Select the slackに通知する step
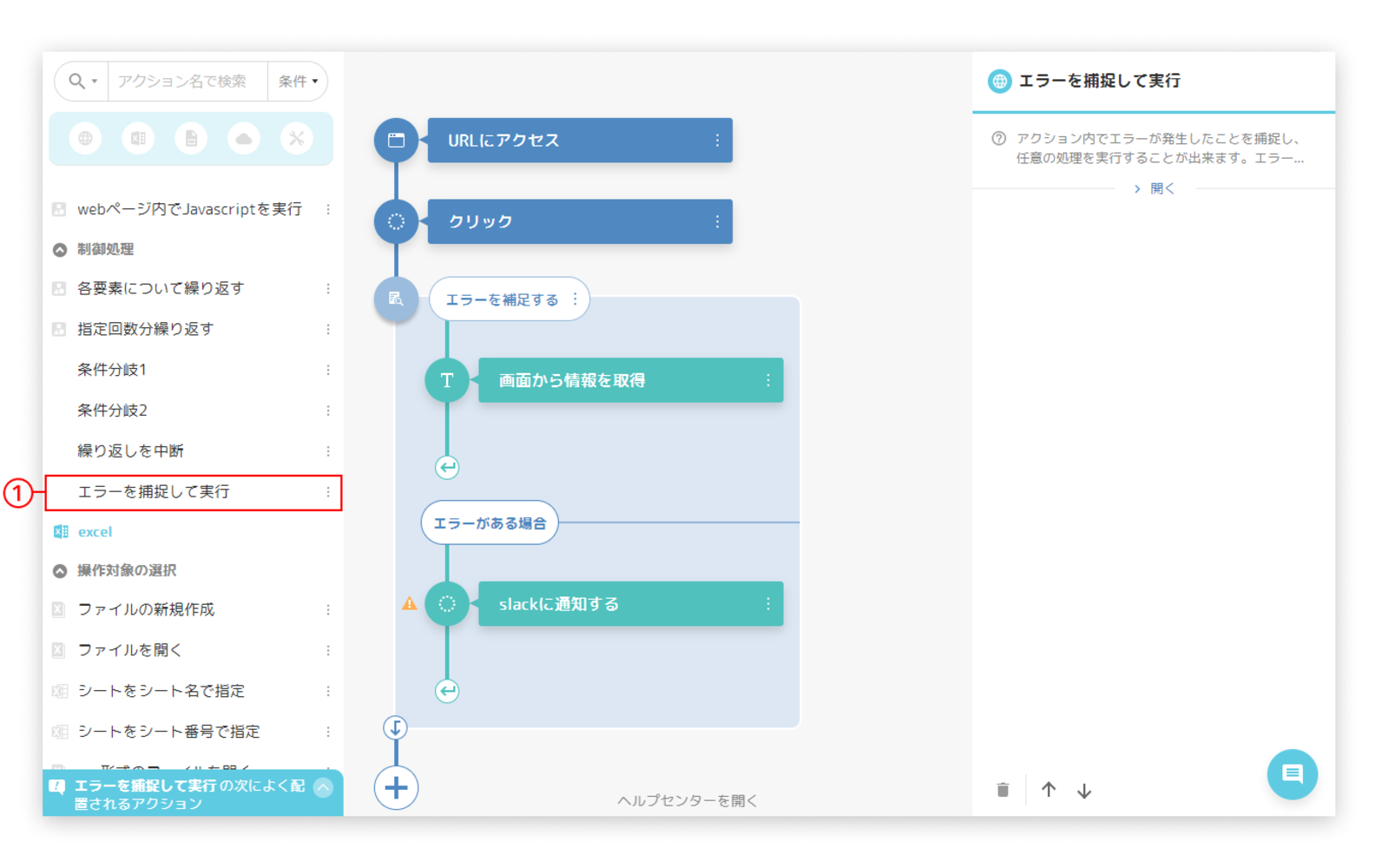 point(631,604)
